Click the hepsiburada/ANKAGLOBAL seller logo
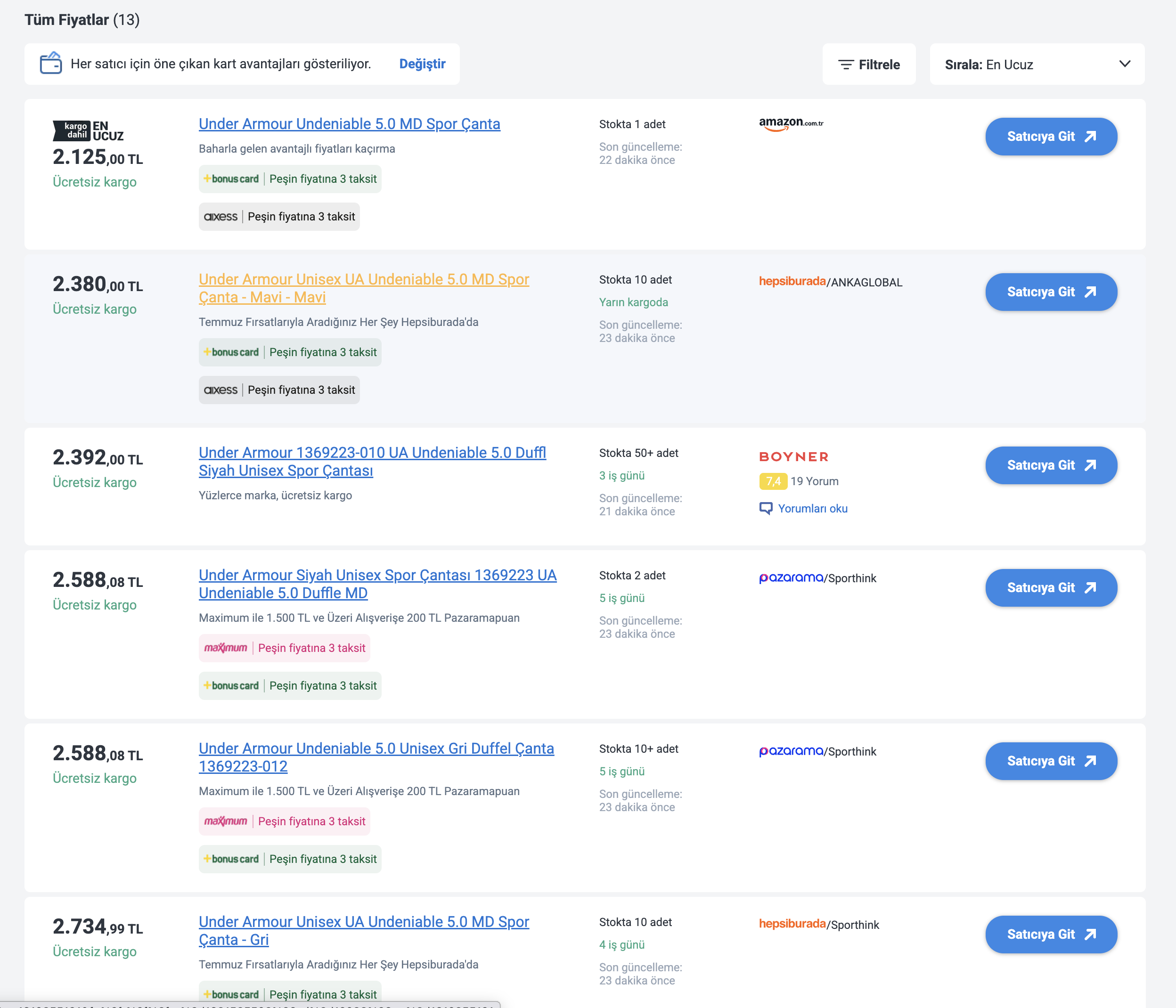Image resolution: width=1176 pixels, height=1008 pixels. (x=830, y=282)
